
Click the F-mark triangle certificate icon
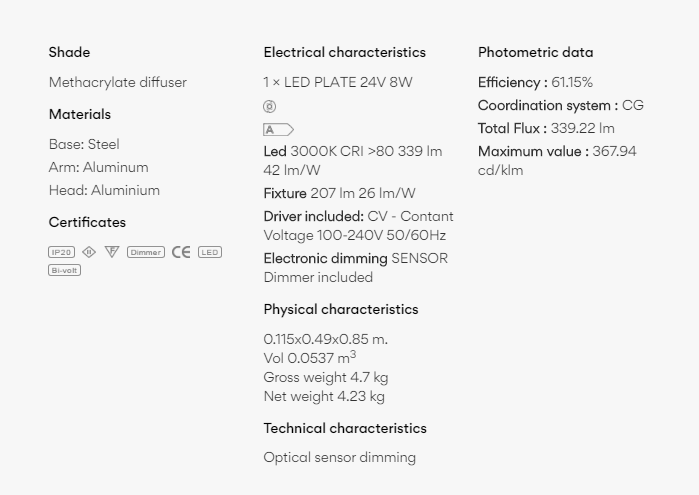(x=112, y=252)
